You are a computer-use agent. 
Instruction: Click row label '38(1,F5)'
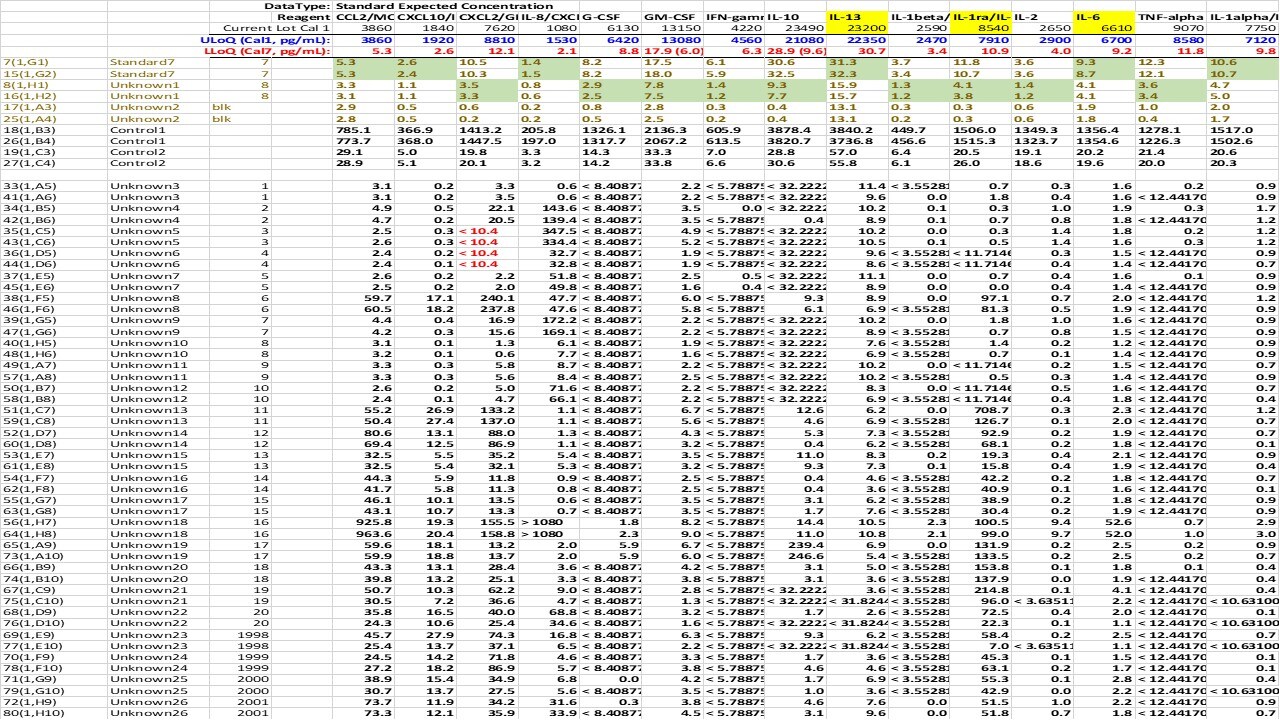click(27, 298)
